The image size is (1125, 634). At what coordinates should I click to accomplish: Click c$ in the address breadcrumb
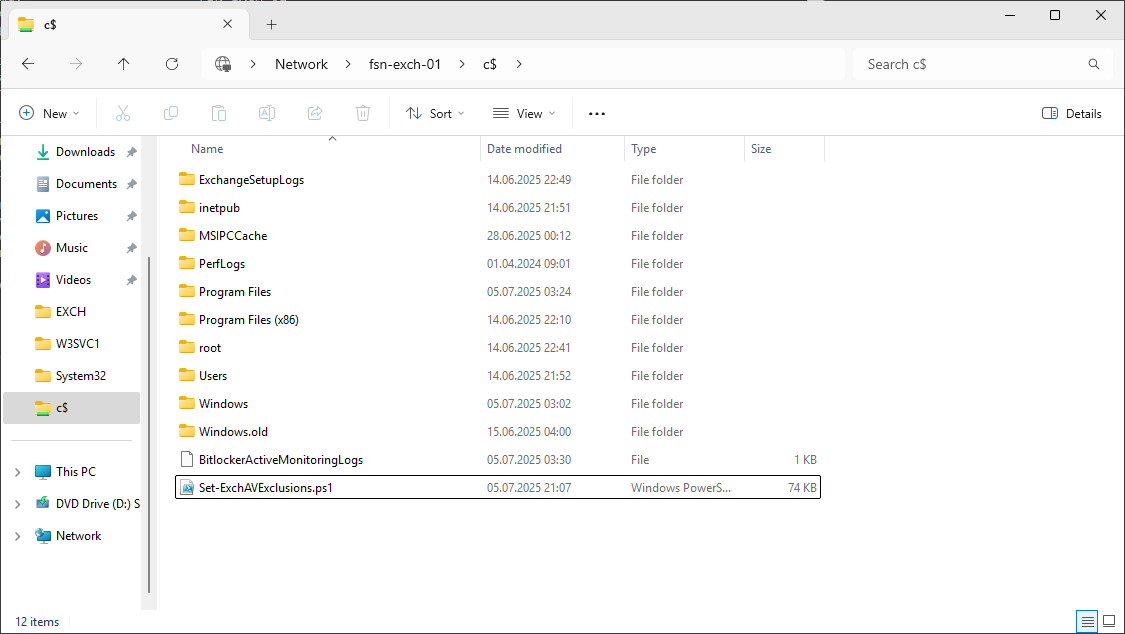point(490,64)
